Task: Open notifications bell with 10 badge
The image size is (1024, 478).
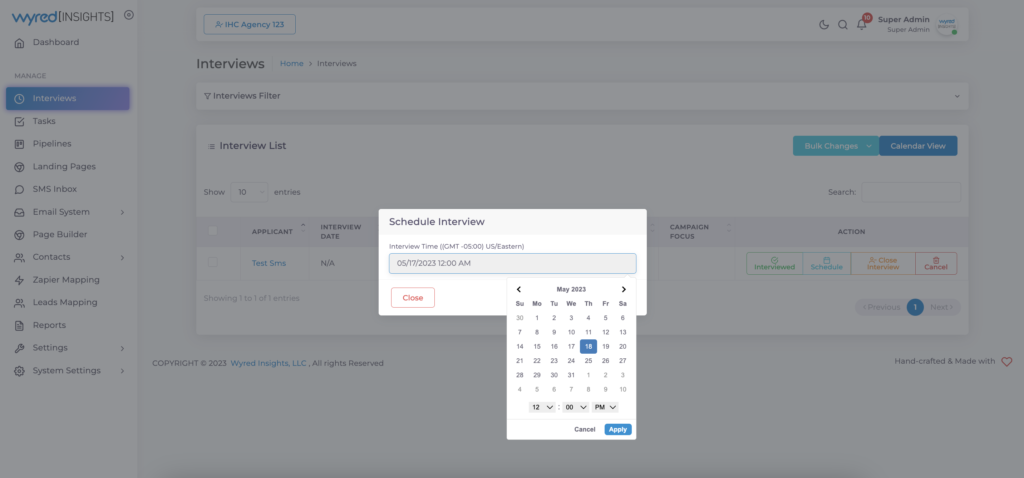Action: tap(863, 24)
